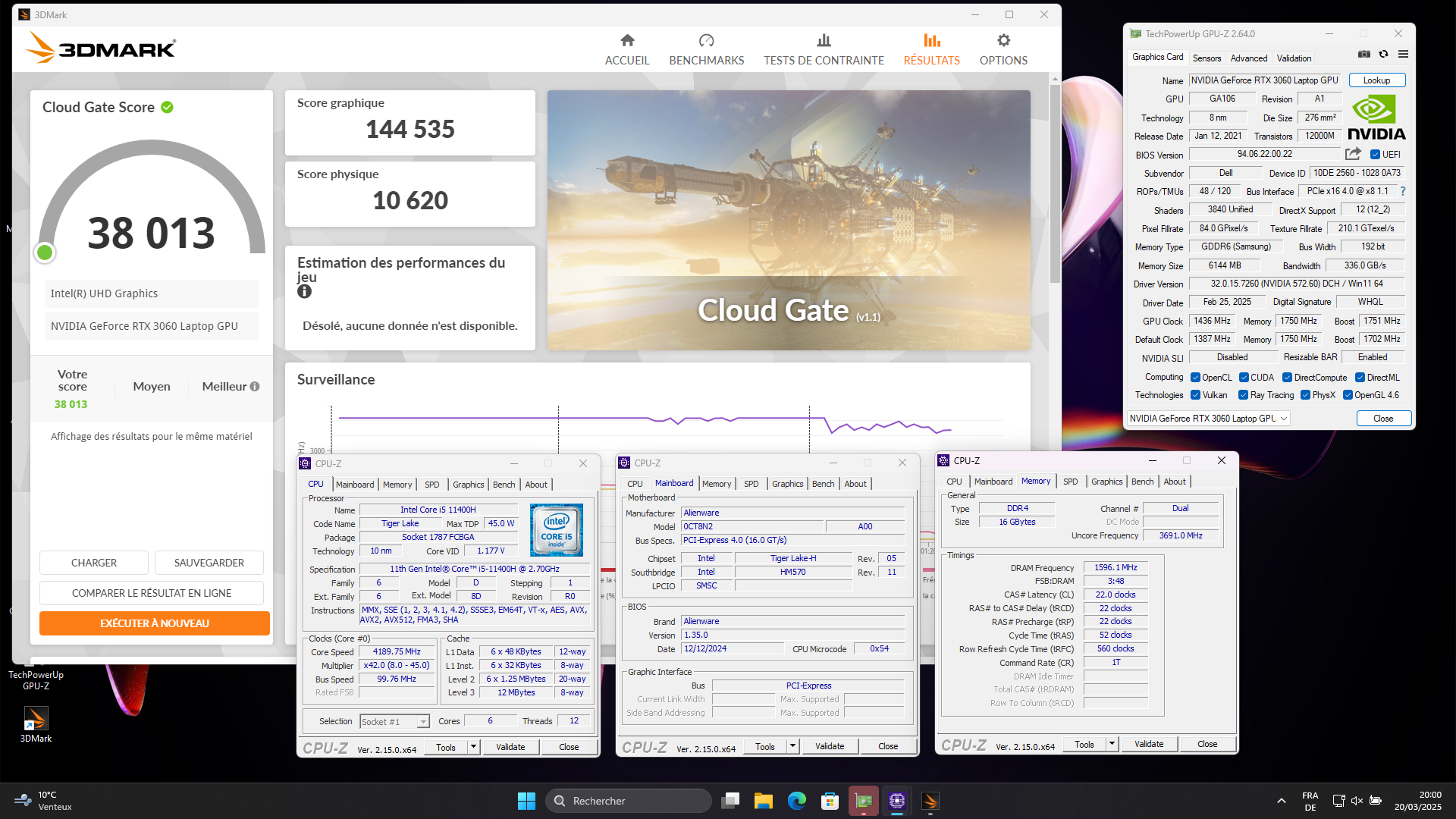Click the info icon under Estimation des performances
1456x819 pixels.
pyautogui.click(x=304, y=291)
